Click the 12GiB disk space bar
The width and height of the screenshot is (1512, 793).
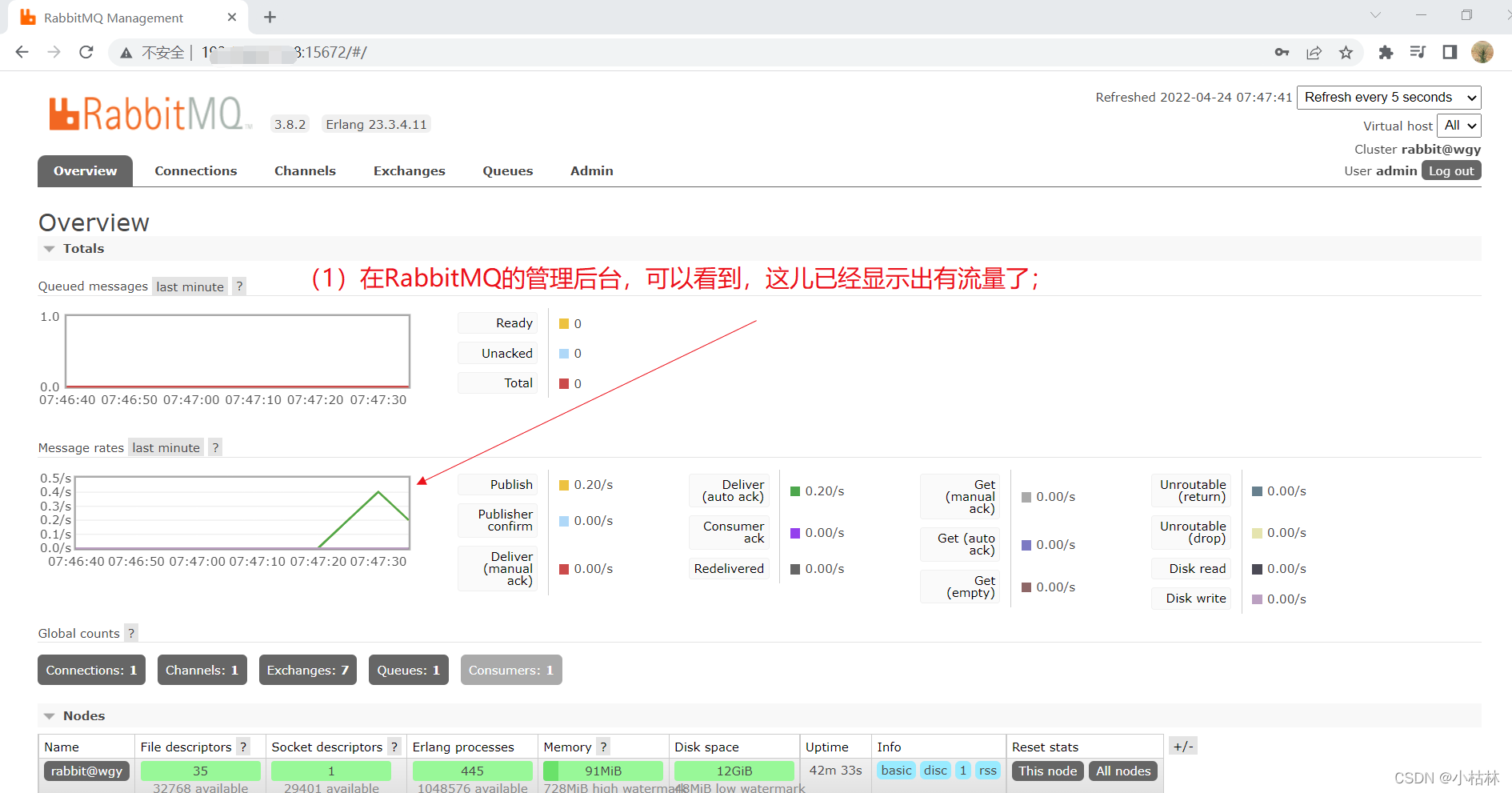point(734,771)
